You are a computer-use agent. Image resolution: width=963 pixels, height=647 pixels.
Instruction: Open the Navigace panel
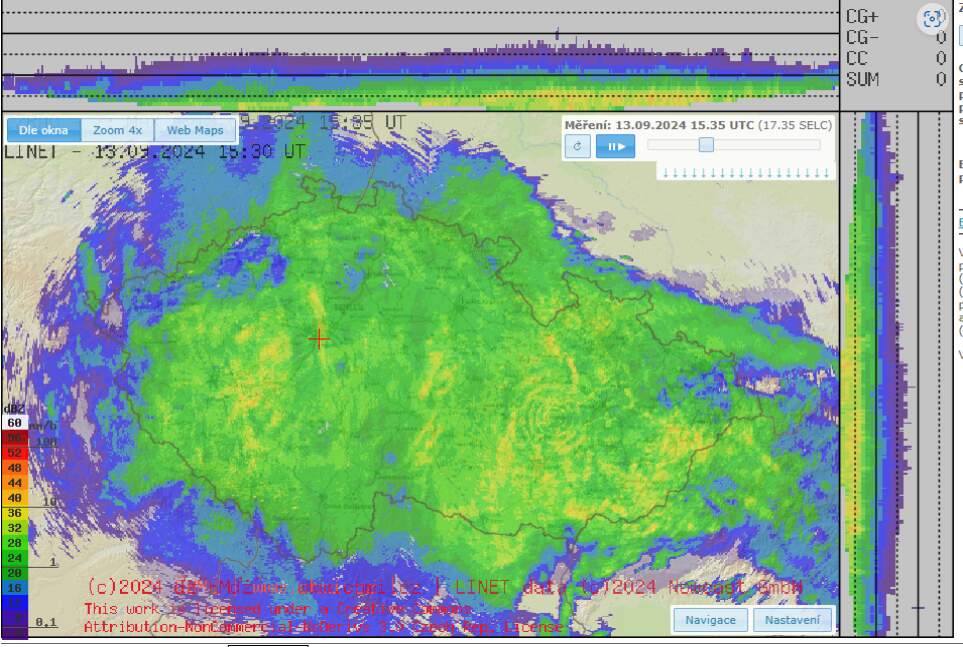(x=710, y=620)
